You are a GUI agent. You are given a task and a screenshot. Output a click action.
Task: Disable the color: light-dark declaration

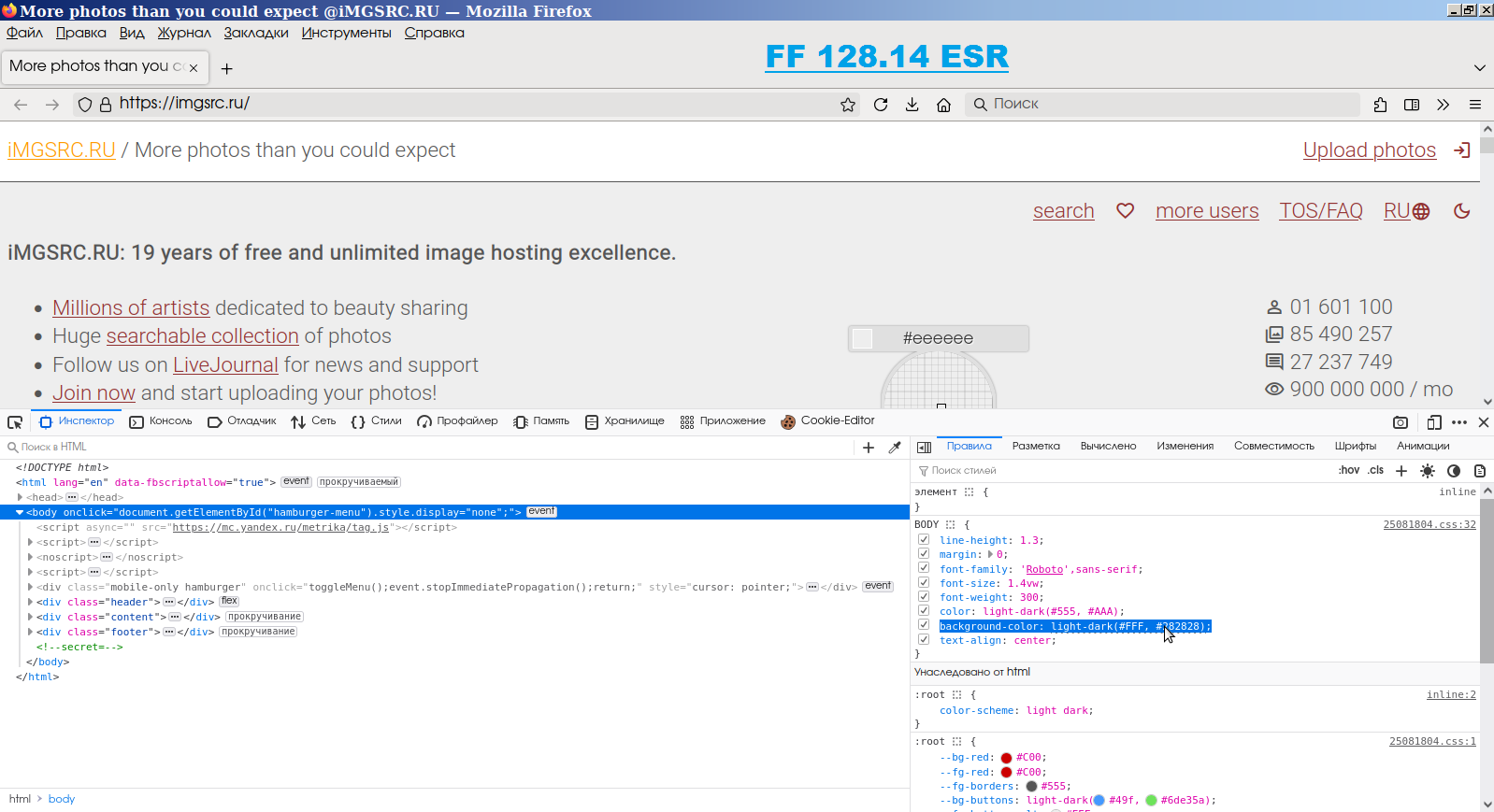point(924,611)
